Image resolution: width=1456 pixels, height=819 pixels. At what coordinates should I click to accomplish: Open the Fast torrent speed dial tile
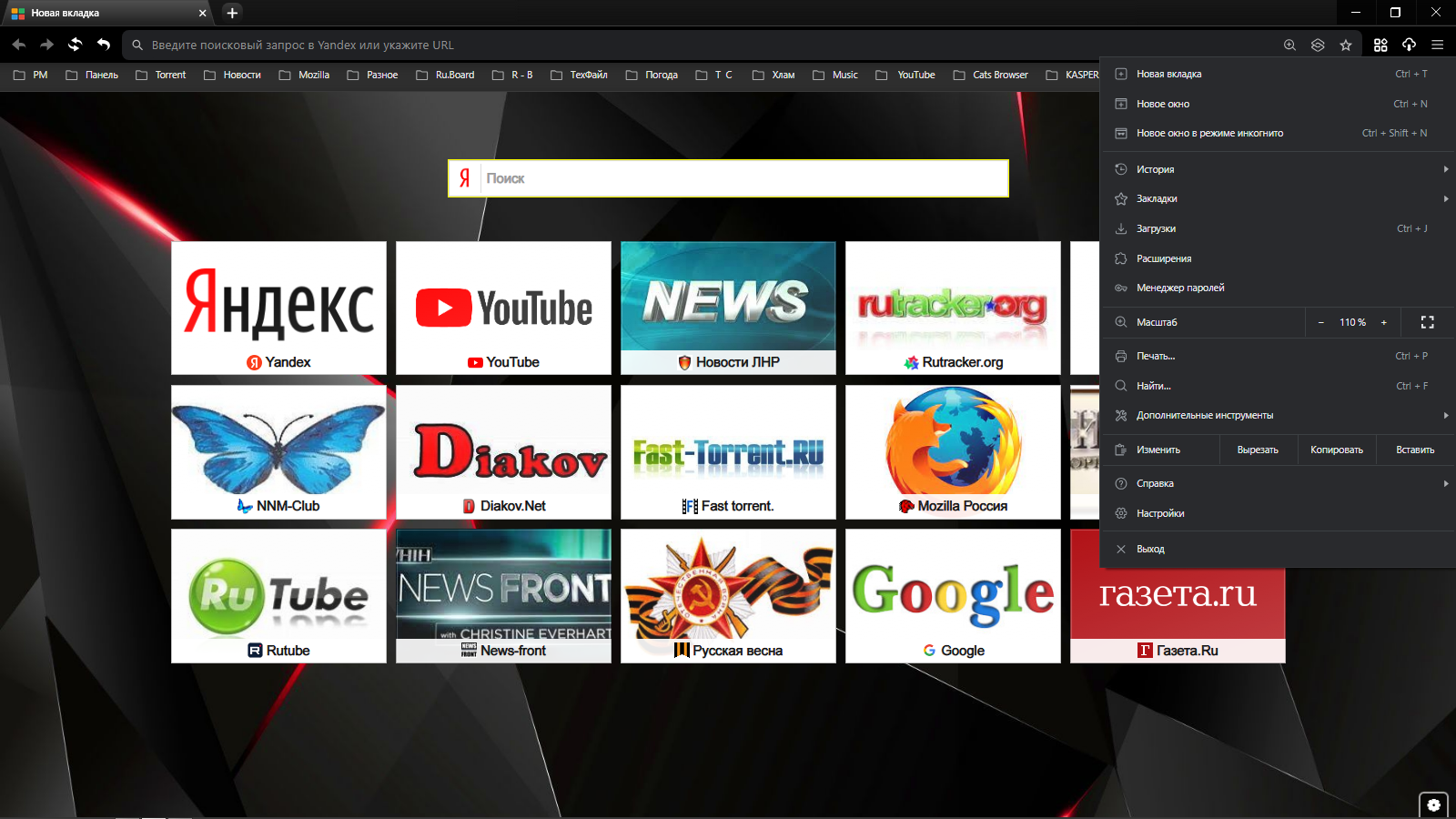click(x=728, y=452)
